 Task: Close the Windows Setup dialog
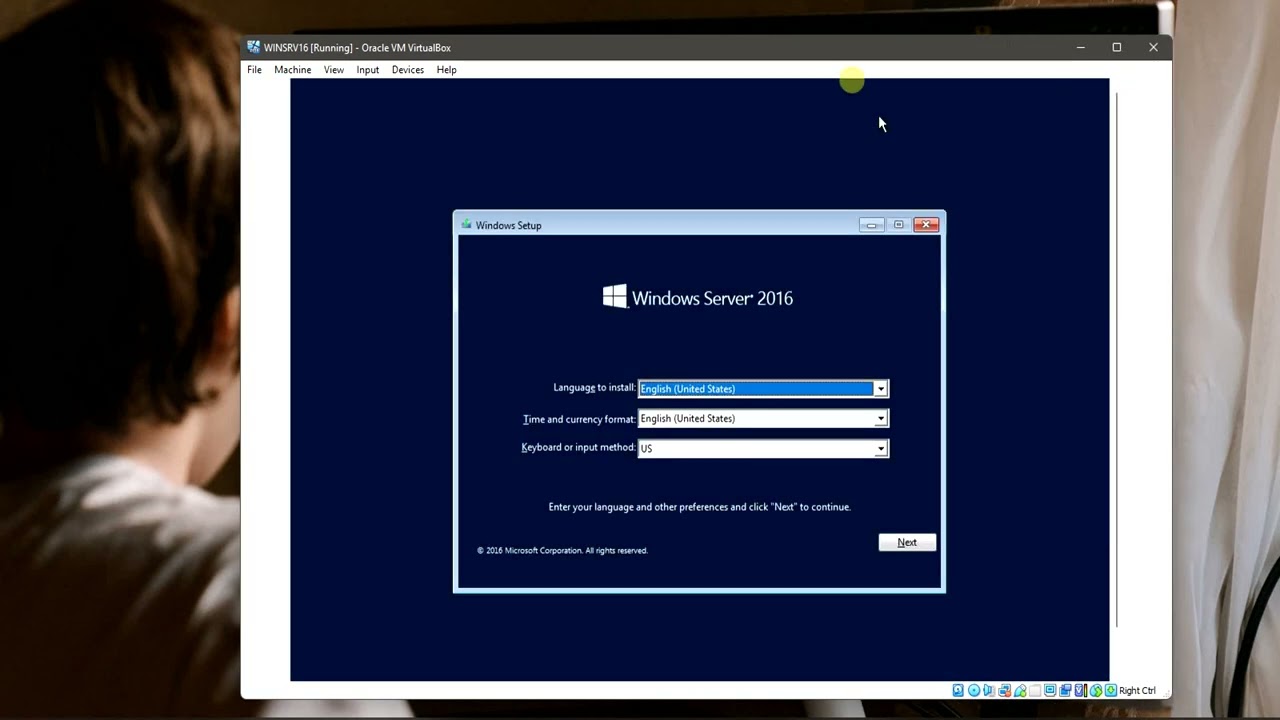[926, 225]
